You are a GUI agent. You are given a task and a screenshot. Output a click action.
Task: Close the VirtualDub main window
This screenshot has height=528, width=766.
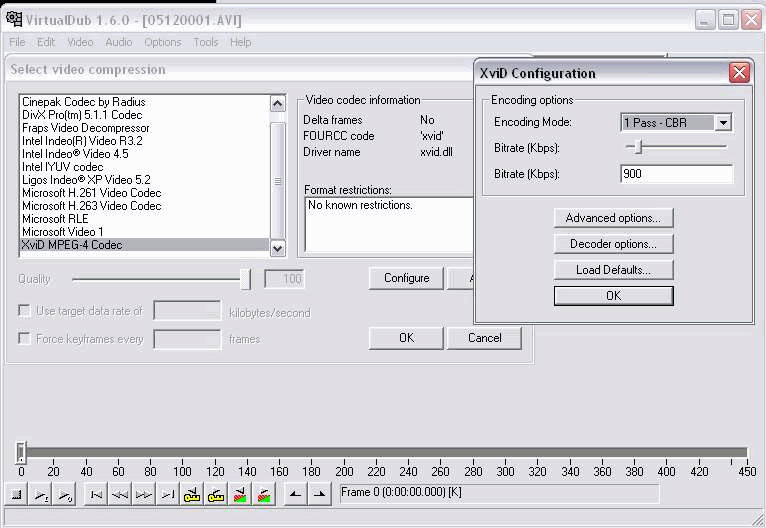coord(751,20)
